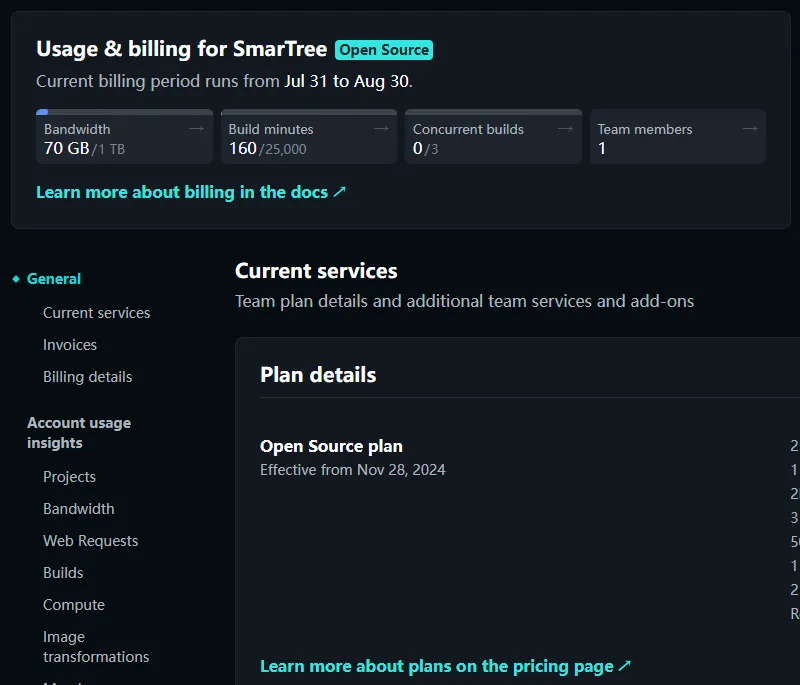Open the pricing page link
800x685 pixels.
coord(445,666)
